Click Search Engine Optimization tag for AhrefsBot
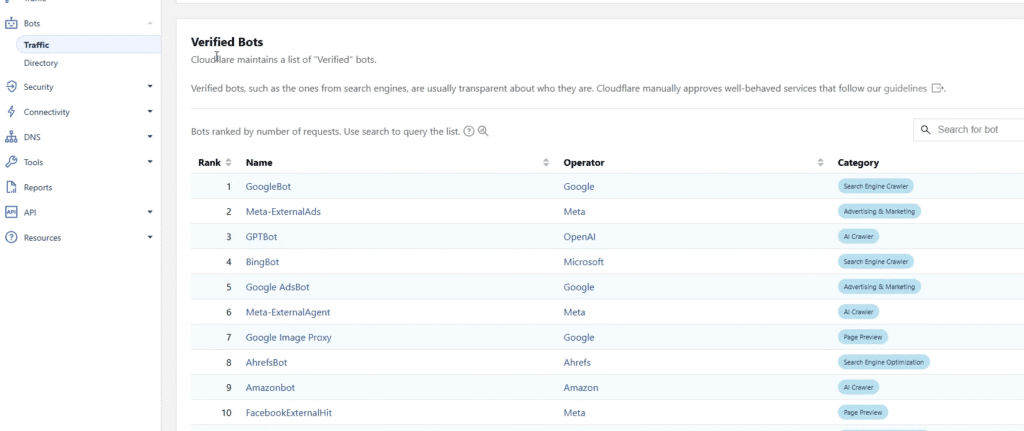The width and height of the screenshot is (1024, 431). pyautogui.click(x=884, y=362)
